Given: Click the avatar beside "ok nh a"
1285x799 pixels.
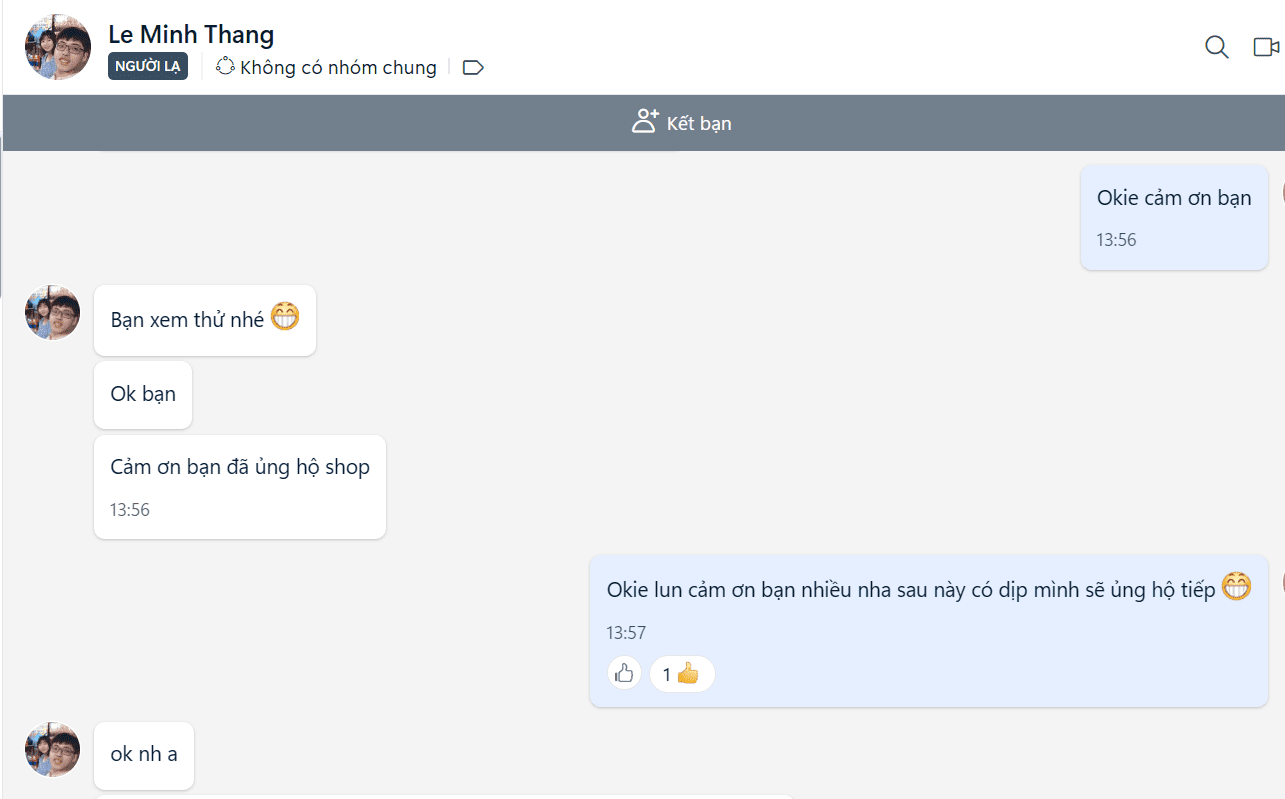Looking at the screenshot, I should click(52, 750).
